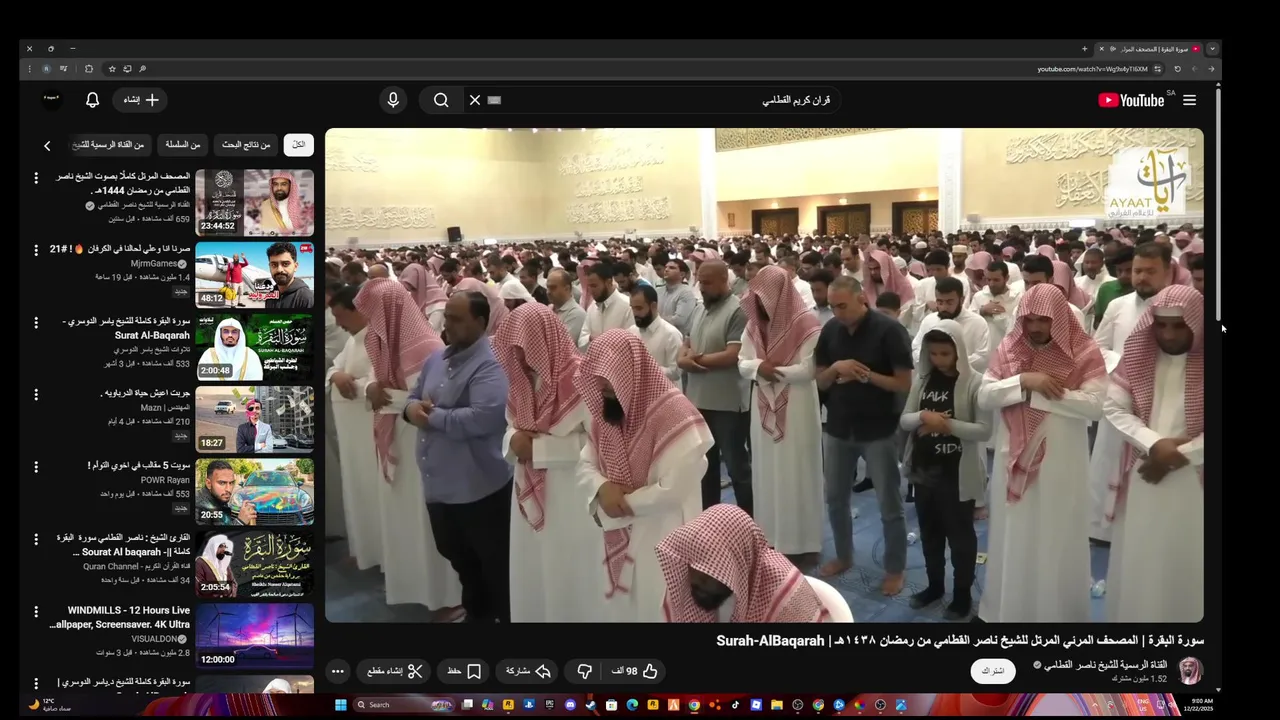Open the Mazn 18:27 video thumbnail
Image resolution: width=1280 pixels, height=720 pixels.
(254, 419)
